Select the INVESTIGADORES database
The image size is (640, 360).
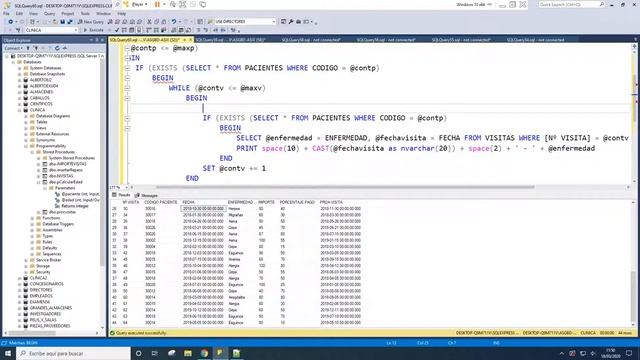tap(45, 314)
